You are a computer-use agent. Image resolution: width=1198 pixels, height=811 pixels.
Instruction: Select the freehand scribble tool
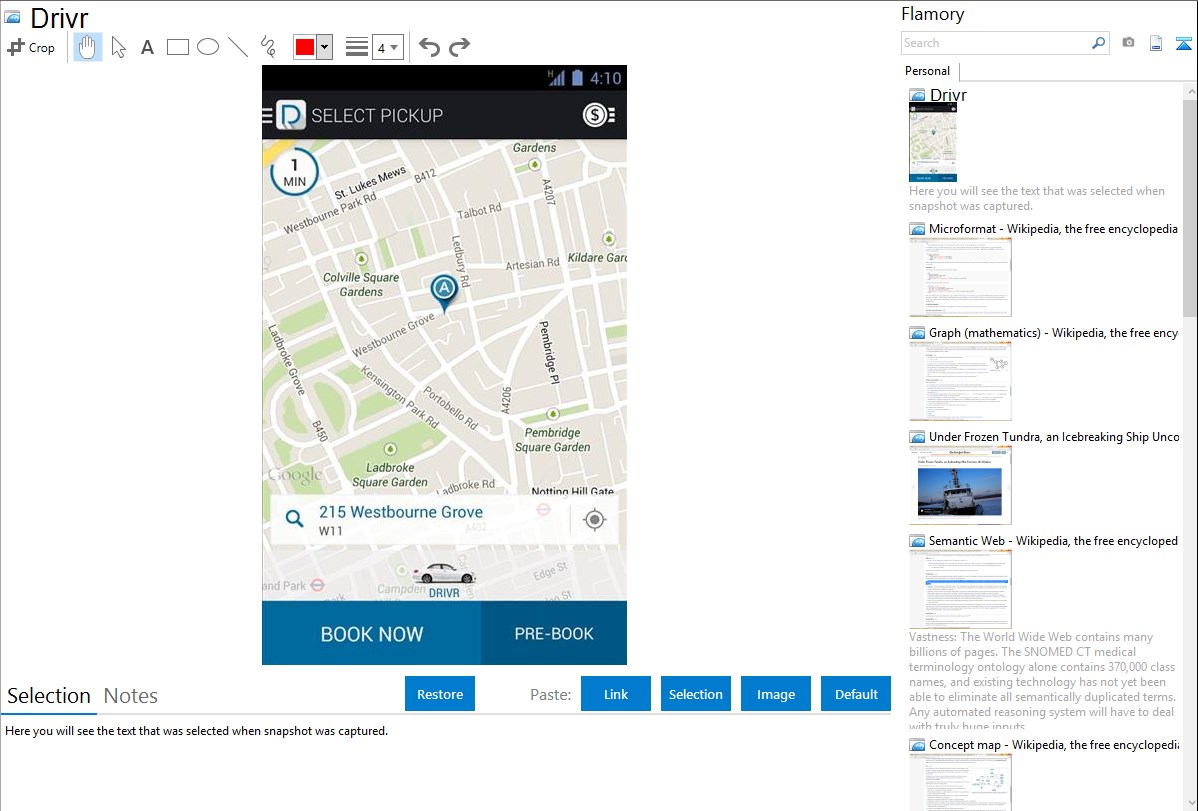[x=268, y=47]
